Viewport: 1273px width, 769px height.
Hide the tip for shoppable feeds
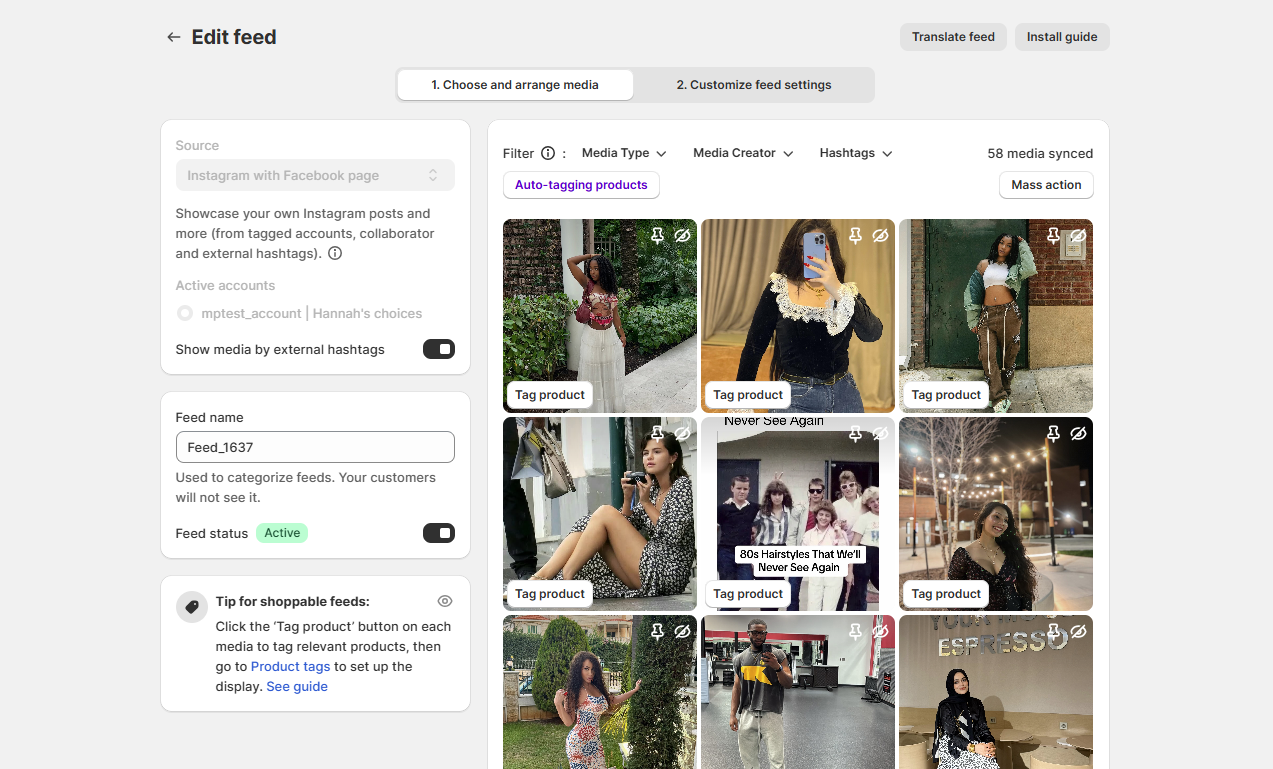click(445, 601)
